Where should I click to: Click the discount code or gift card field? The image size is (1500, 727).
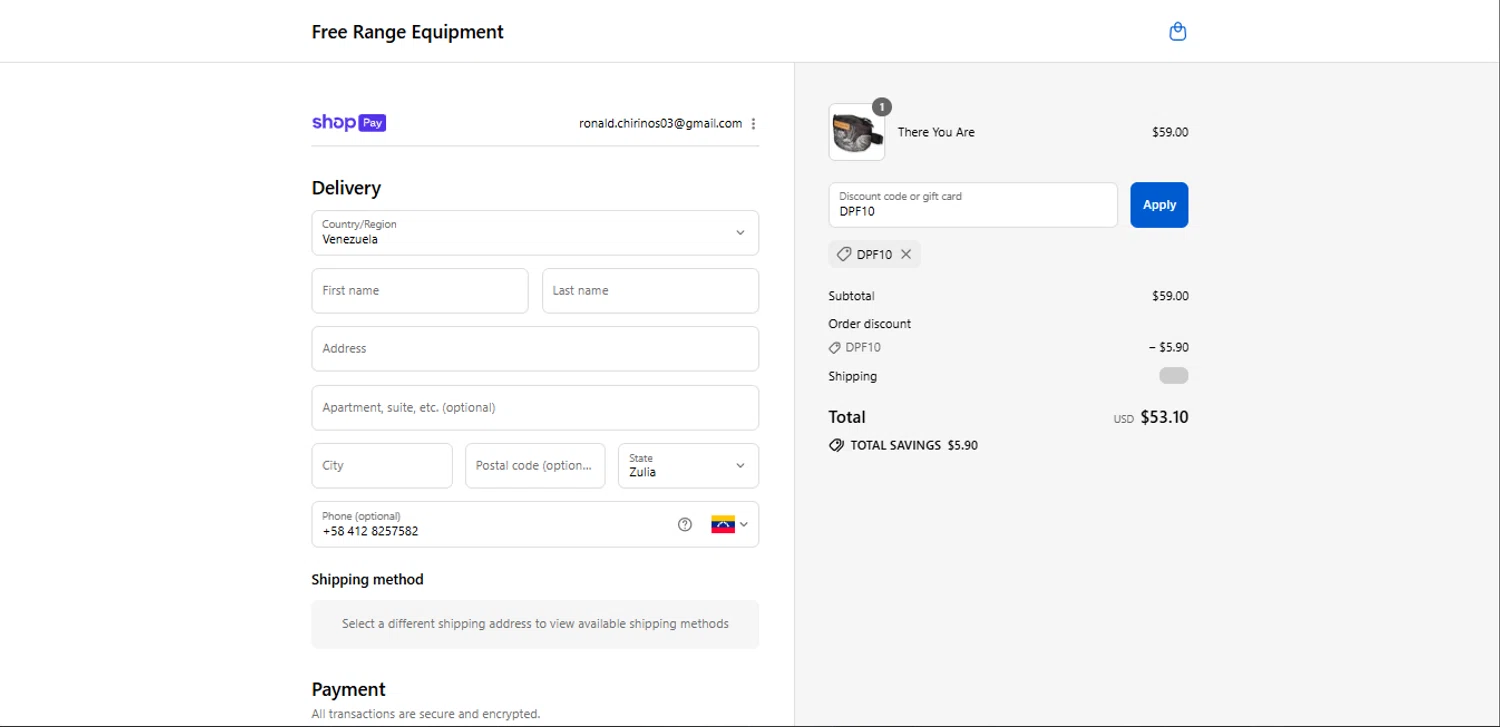973,205
